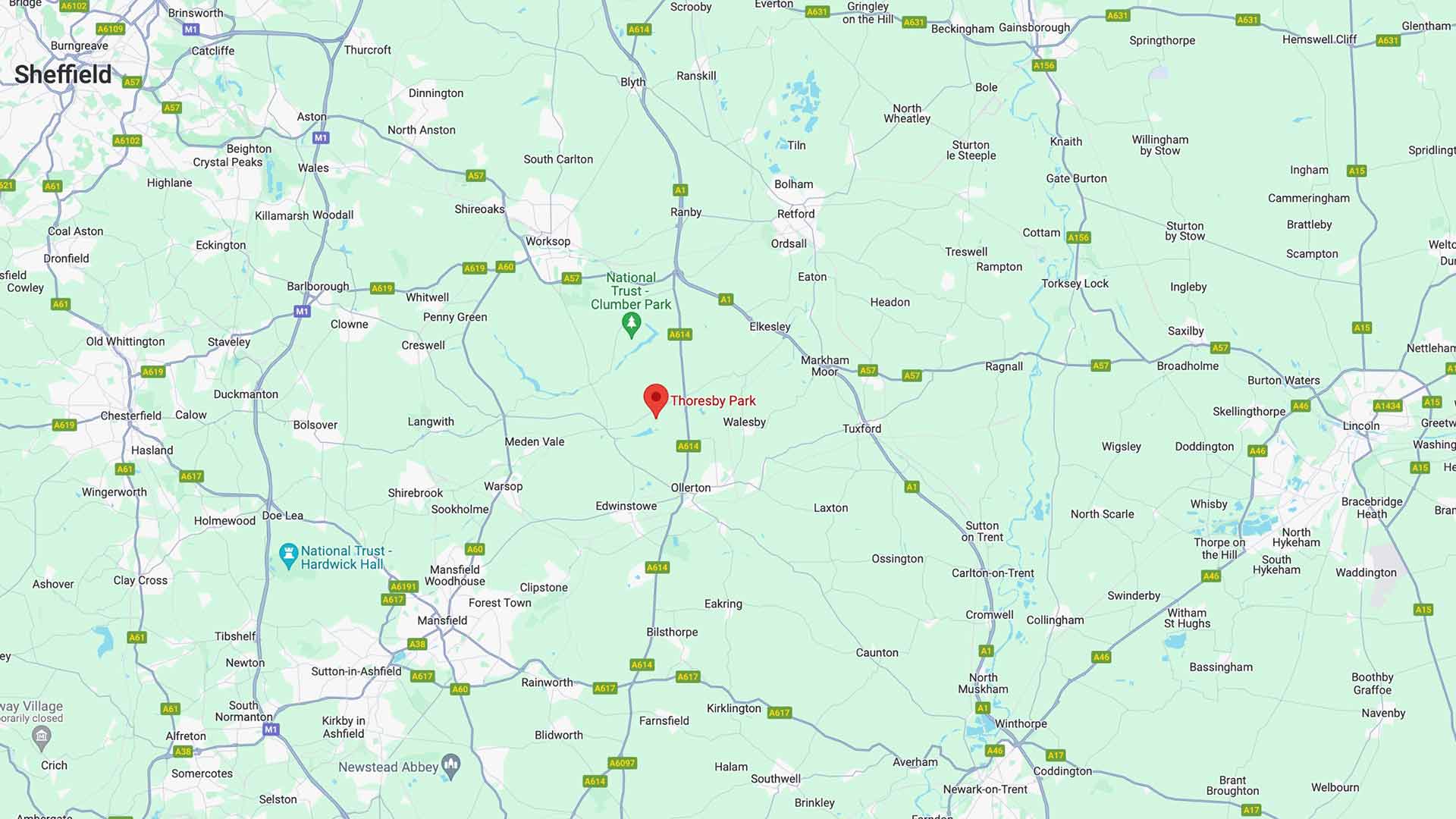
Task: Select the Clumber Park tree icon
Action: tap(631, 325)
